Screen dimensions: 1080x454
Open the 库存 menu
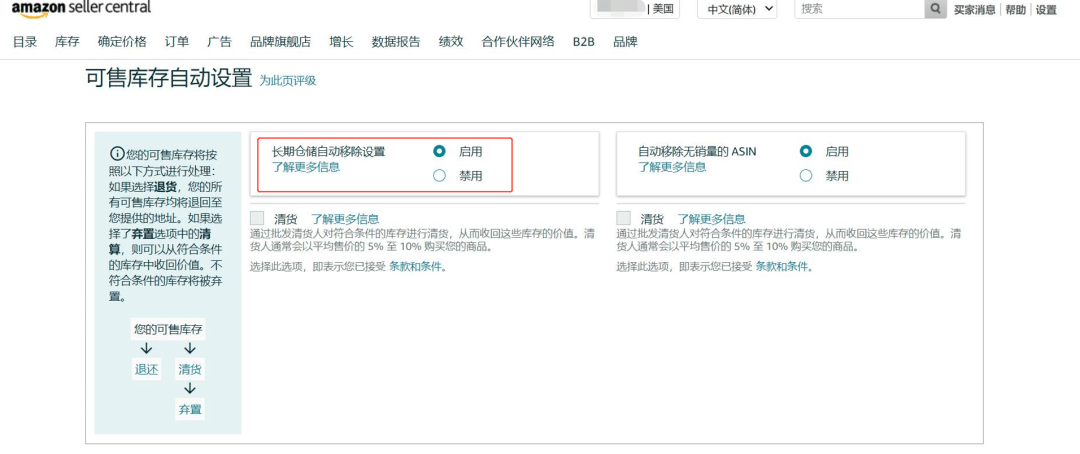click(x=67, y=42)
